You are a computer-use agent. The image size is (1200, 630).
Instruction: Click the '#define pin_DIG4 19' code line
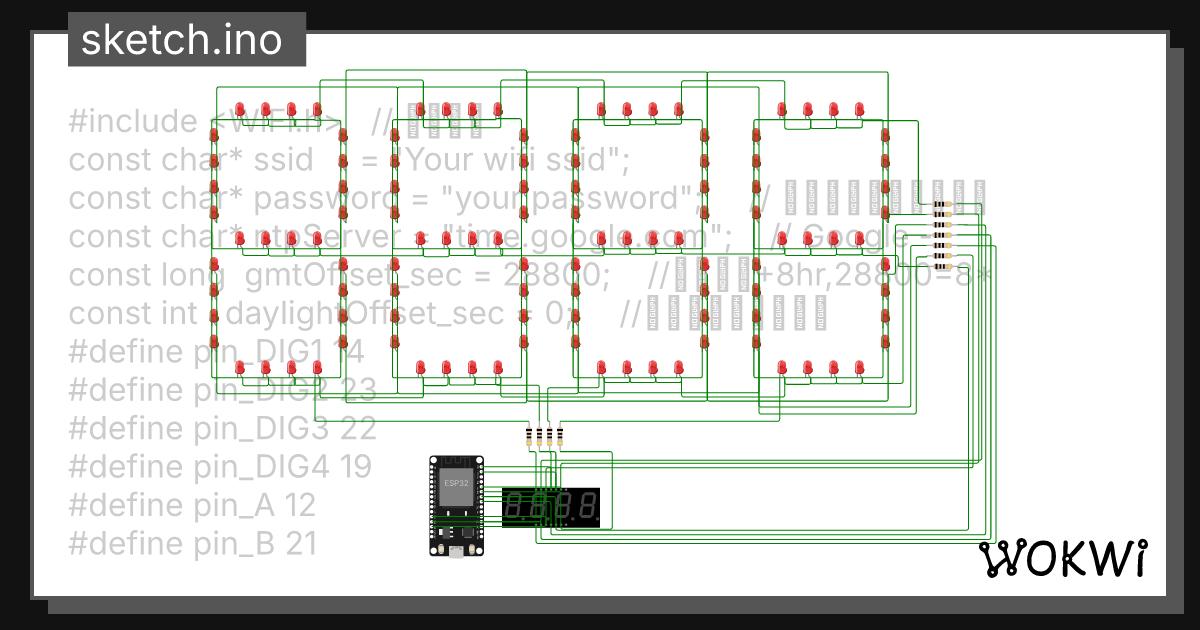point(220,466)
